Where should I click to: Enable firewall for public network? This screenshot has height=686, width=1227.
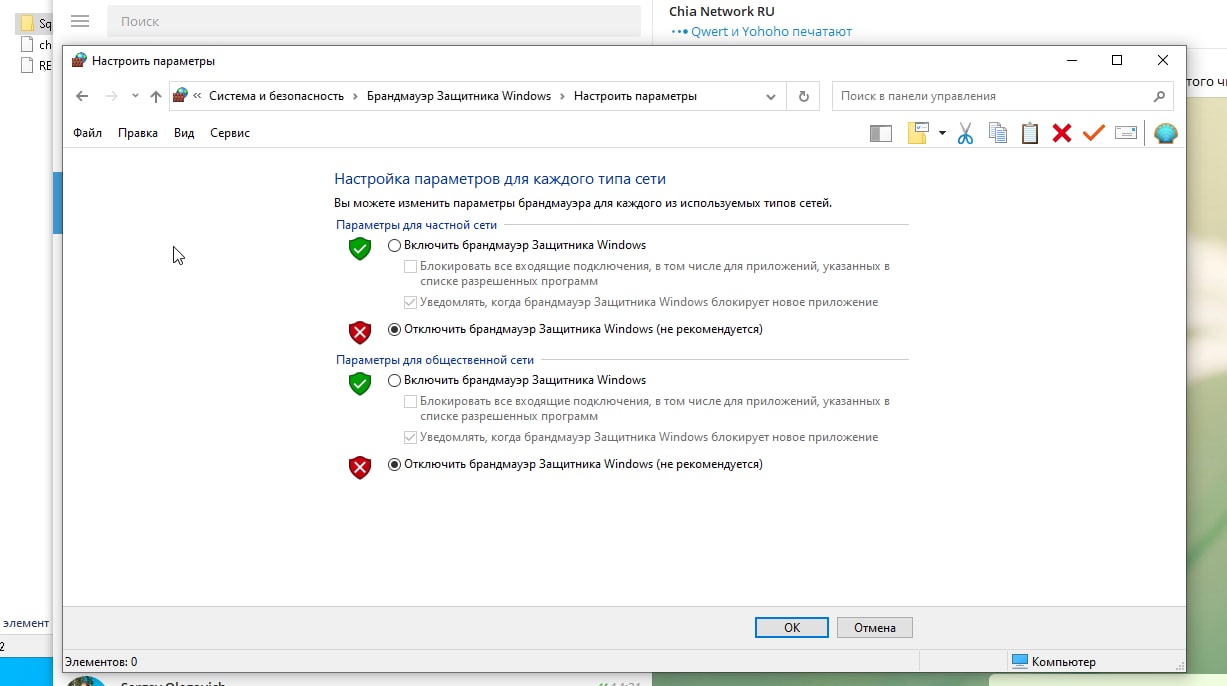tap(394, 380)
